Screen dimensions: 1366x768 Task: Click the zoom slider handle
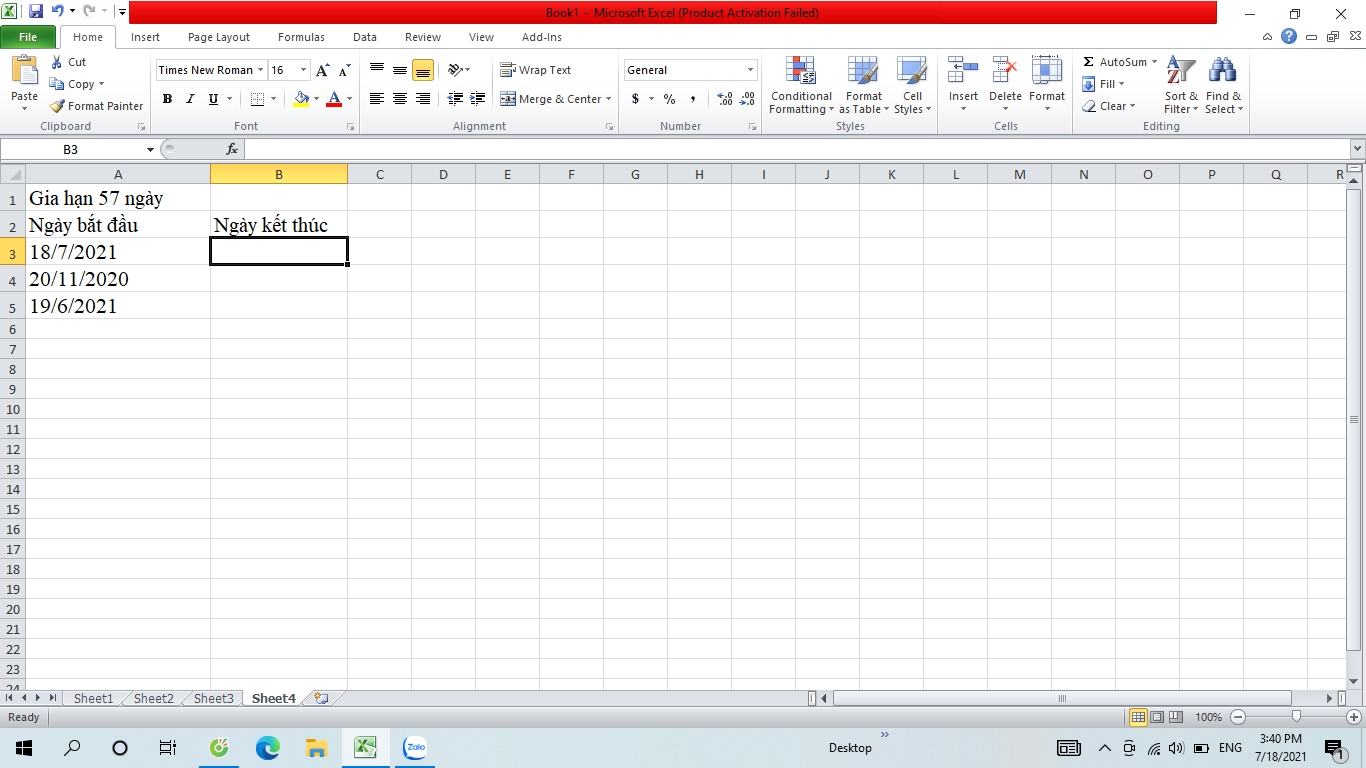pos(1296,717)
